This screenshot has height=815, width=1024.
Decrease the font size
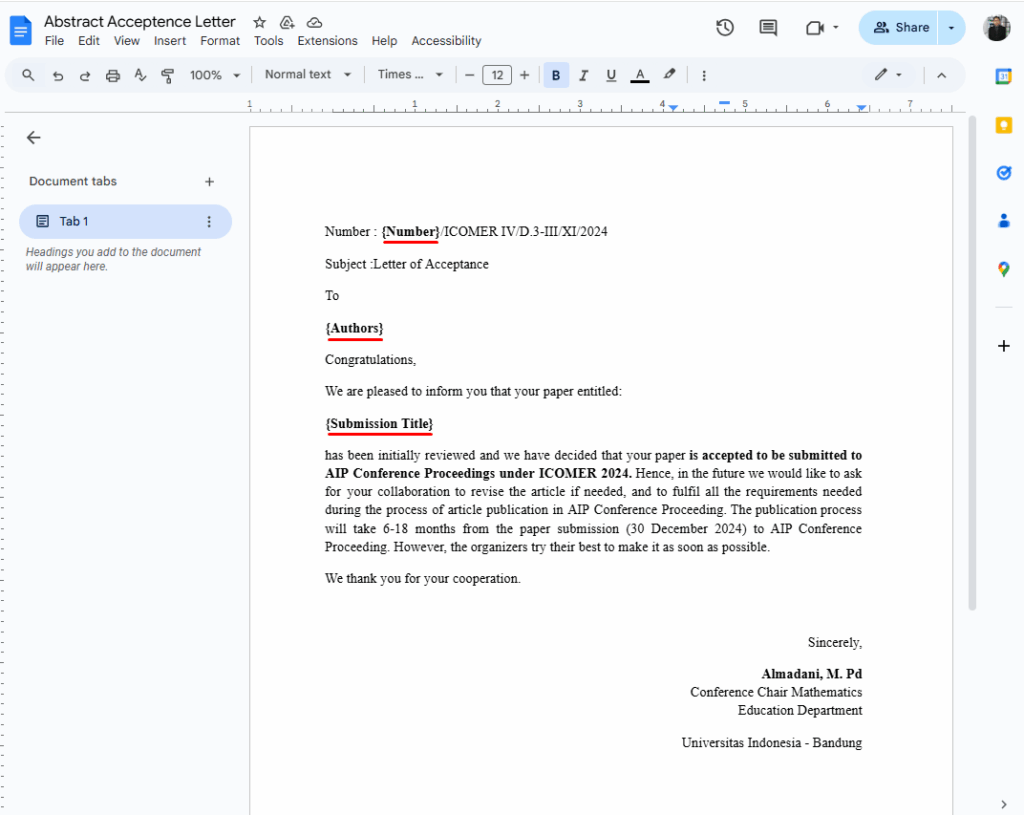point(469,75)
